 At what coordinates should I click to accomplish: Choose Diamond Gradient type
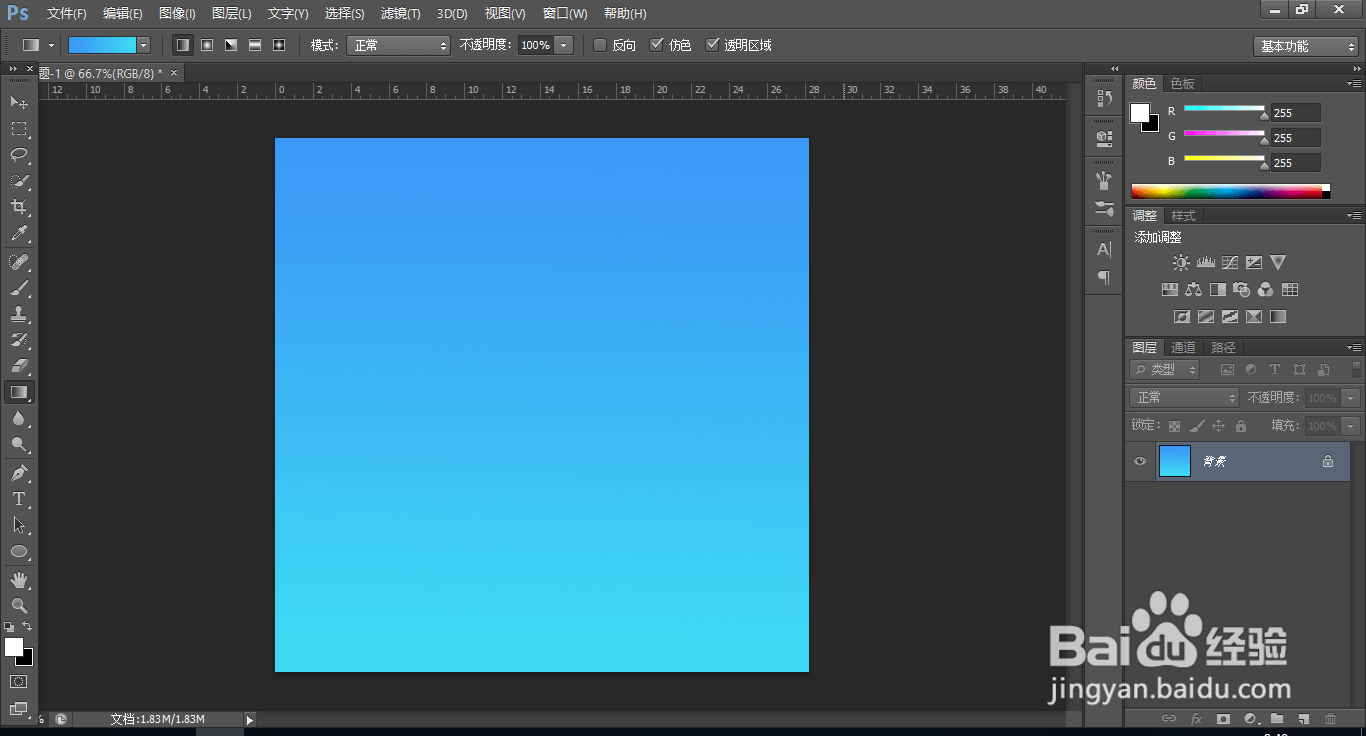pos(279,45)
